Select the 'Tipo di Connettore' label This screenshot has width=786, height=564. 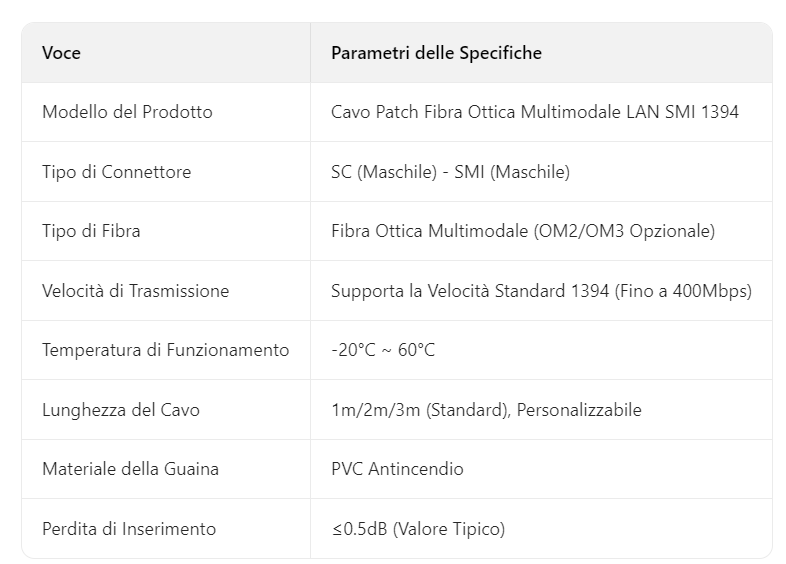click(116, 172)
